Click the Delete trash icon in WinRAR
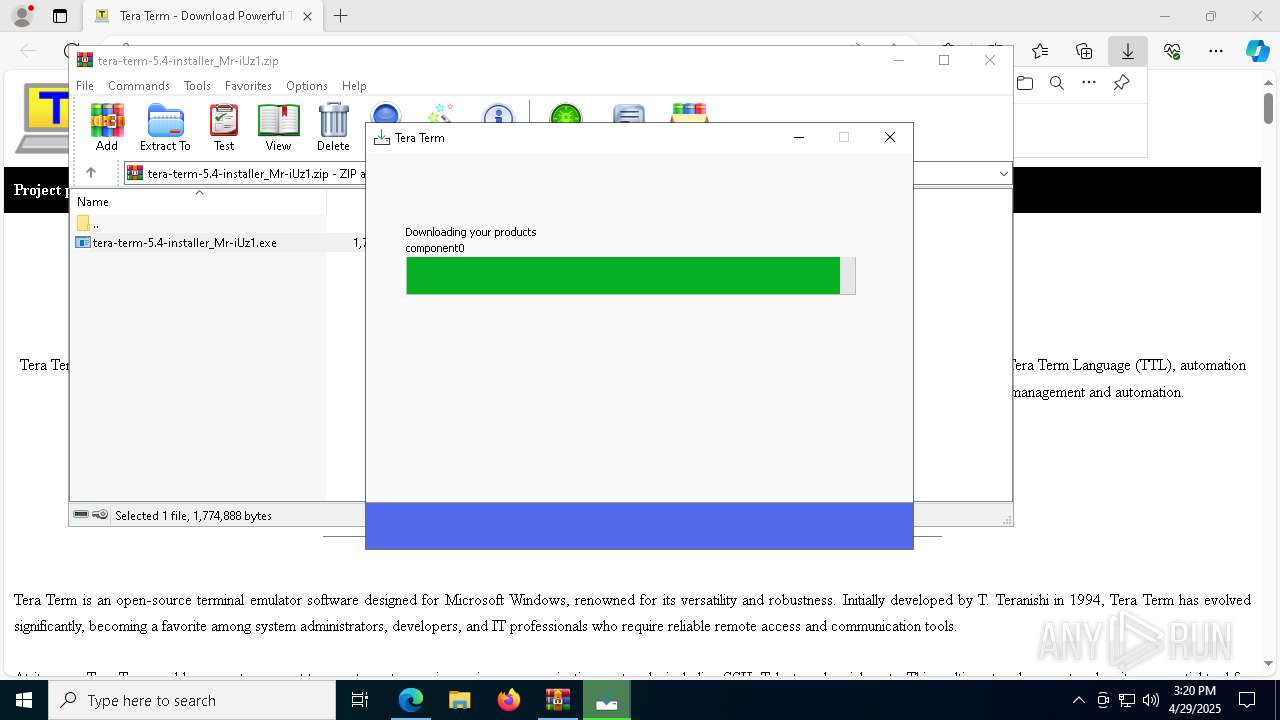This screenshot has height=720, width=1280. tap(333, 127)
